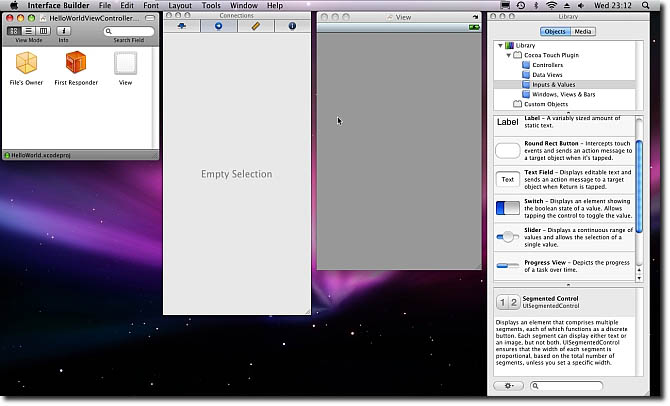Collapse the Library tree root
This screenshot has height=406, width=670.
500,46
